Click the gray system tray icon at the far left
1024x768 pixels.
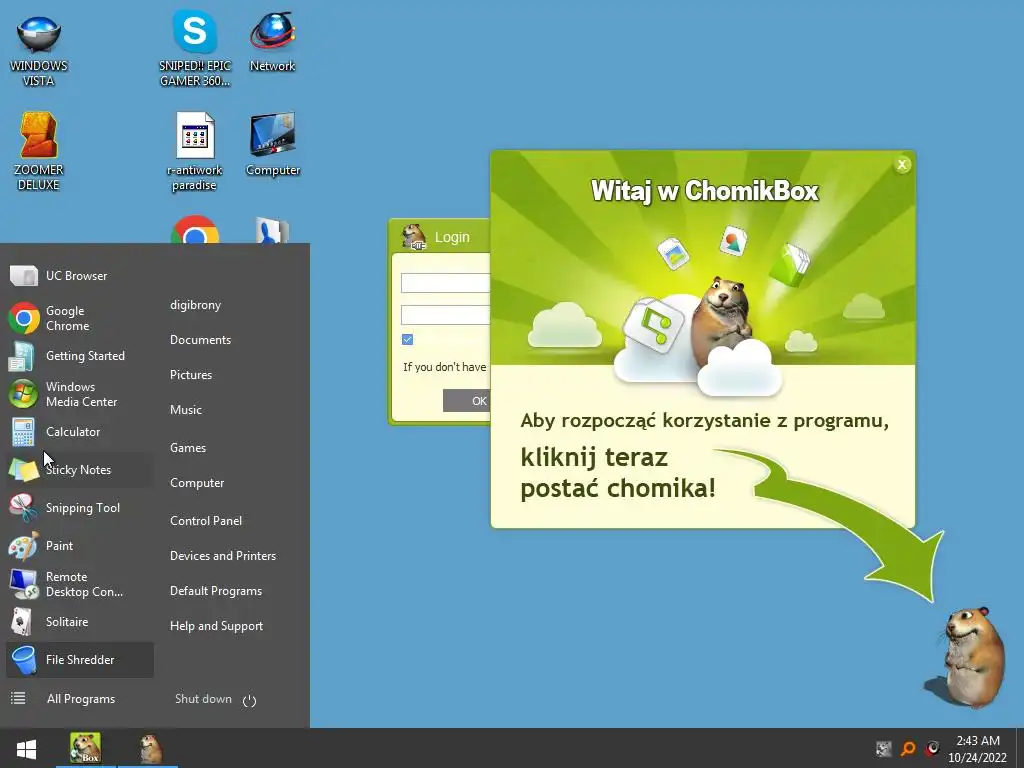click(884, 748)
